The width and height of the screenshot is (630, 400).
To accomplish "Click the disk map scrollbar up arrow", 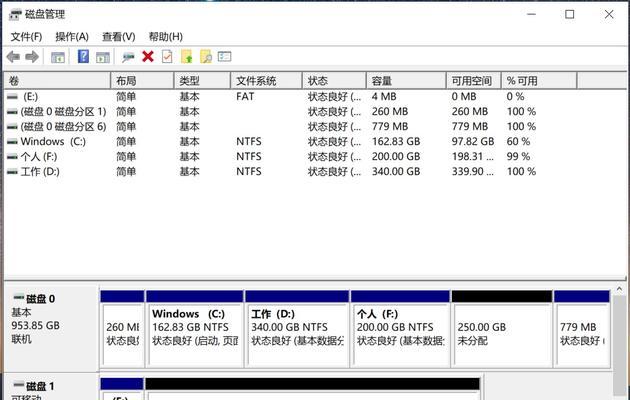I will coord(619,289).
